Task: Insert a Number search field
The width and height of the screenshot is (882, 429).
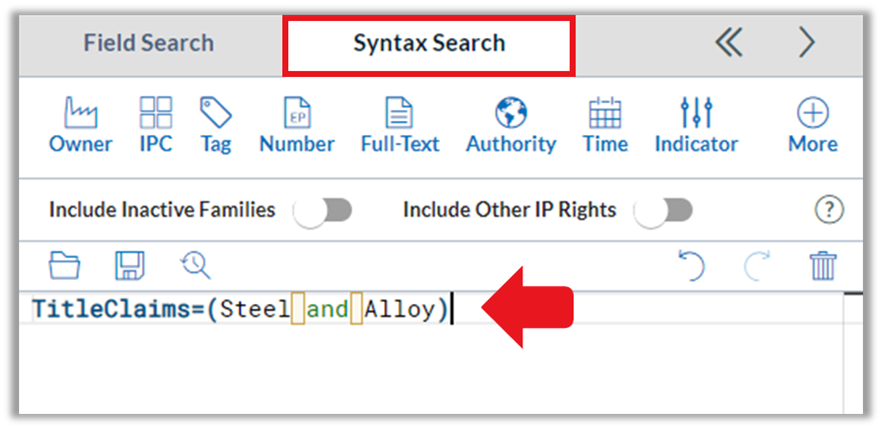Action: pyautogui.click(x=297, y=125)
